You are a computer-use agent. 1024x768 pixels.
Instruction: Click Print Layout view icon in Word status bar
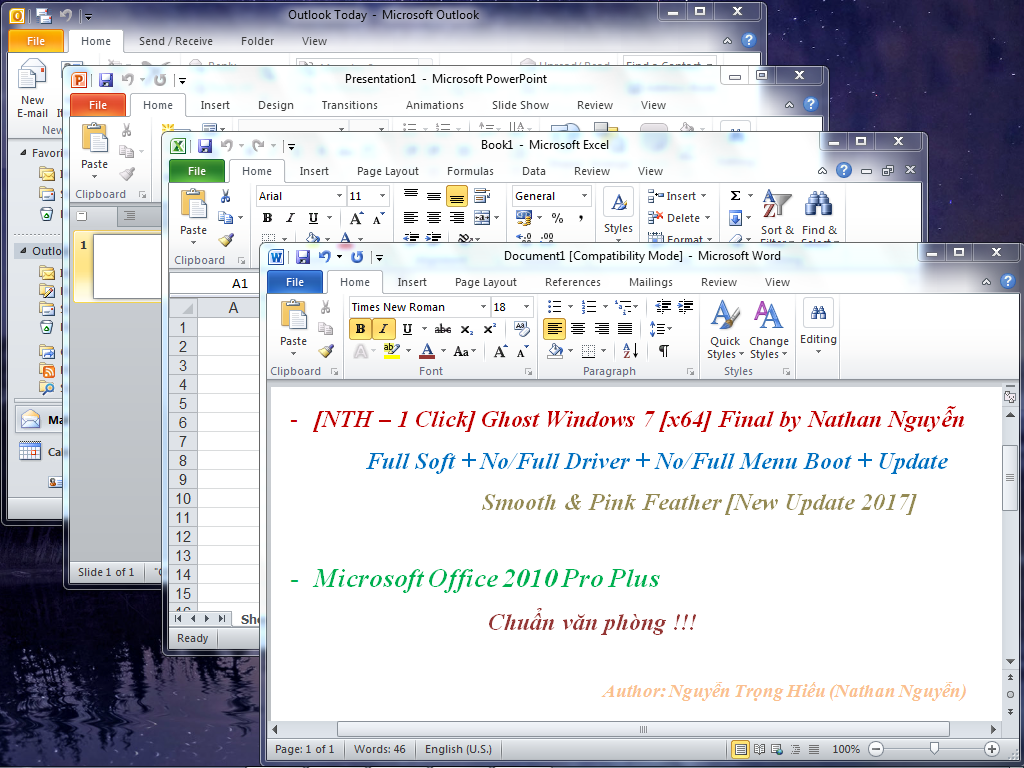(x=740, y=749)
